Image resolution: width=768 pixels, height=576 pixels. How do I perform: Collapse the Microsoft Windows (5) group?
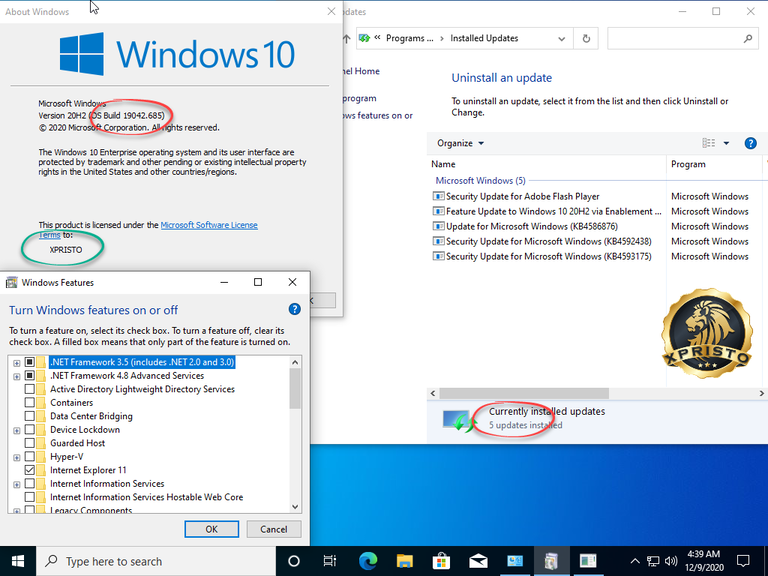(x=480, y=180)
